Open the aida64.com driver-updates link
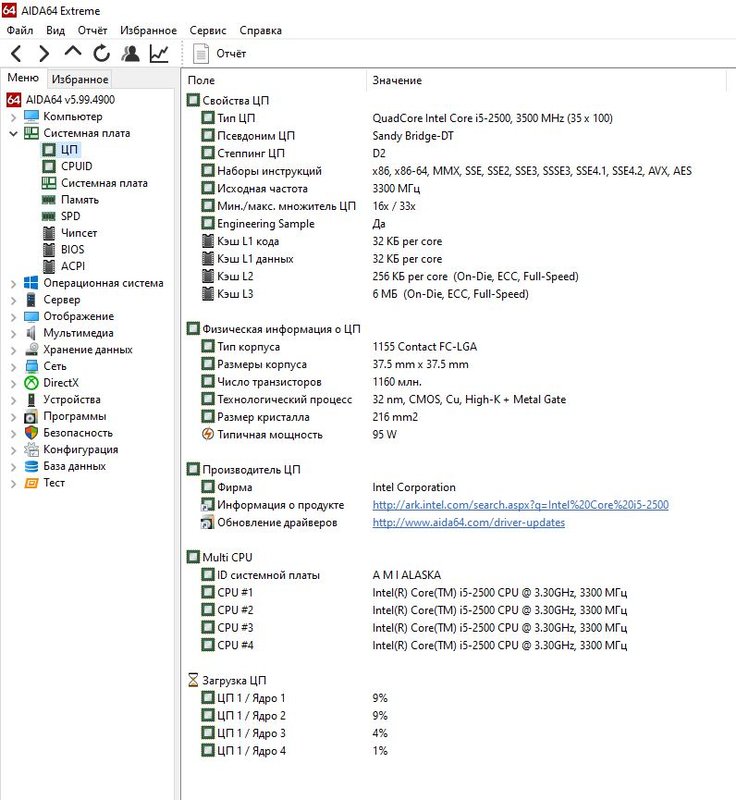Screen dimensions: 736x800 pos(468,522)
